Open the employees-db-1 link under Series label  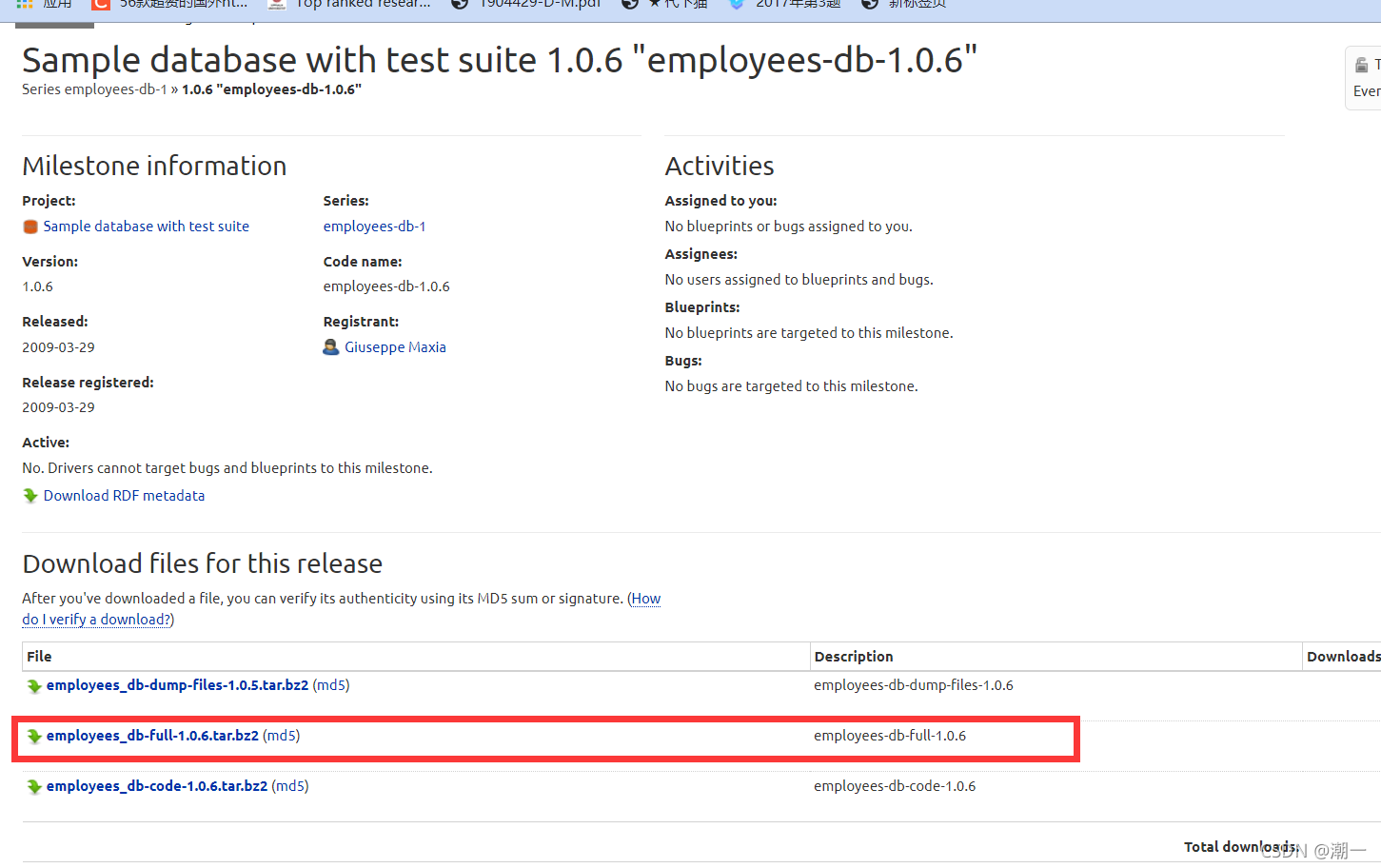tap(374, 227)
